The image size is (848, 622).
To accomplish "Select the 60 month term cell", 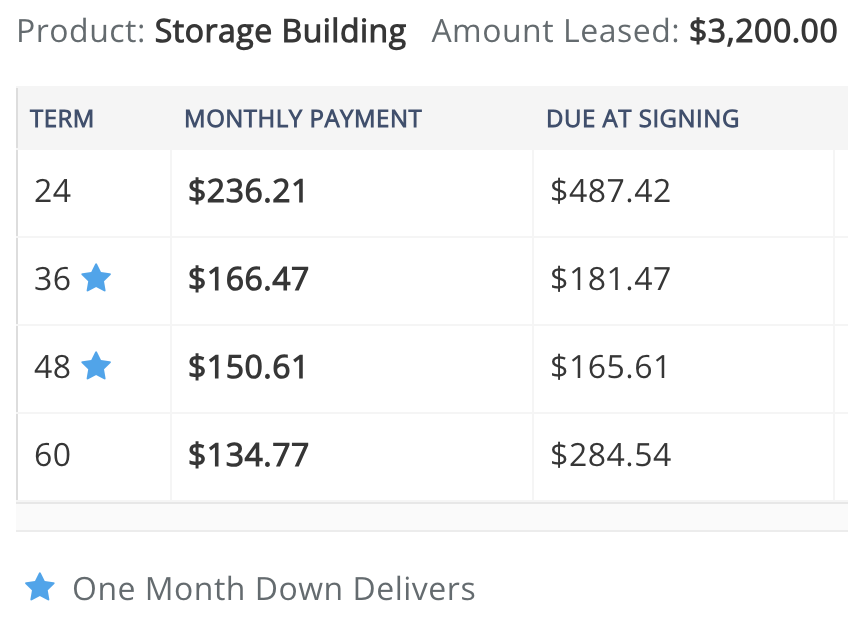I will point(53,455).
